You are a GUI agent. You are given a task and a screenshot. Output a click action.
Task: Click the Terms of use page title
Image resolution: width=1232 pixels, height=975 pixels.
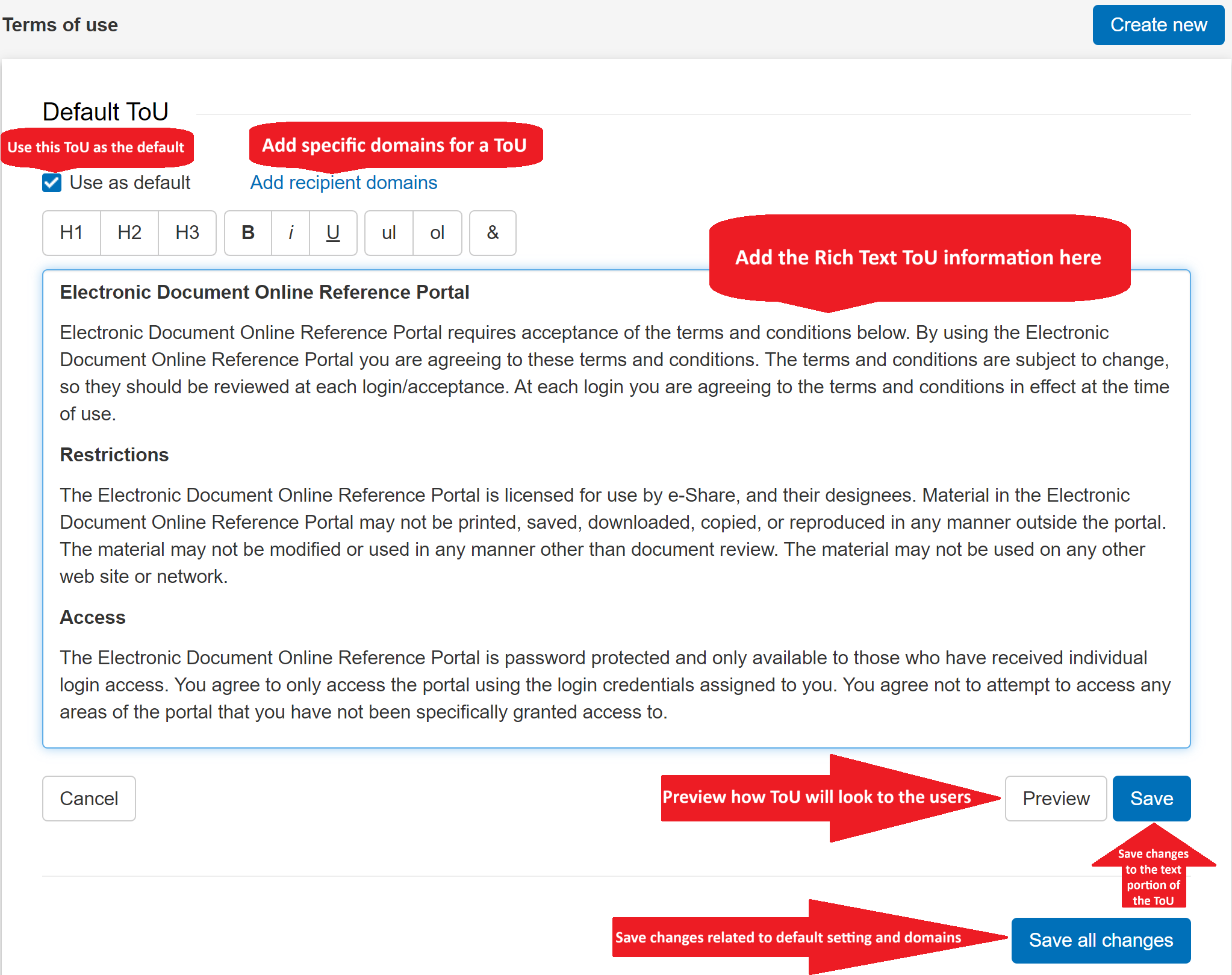pyautogui.click(x=60, y=25)
